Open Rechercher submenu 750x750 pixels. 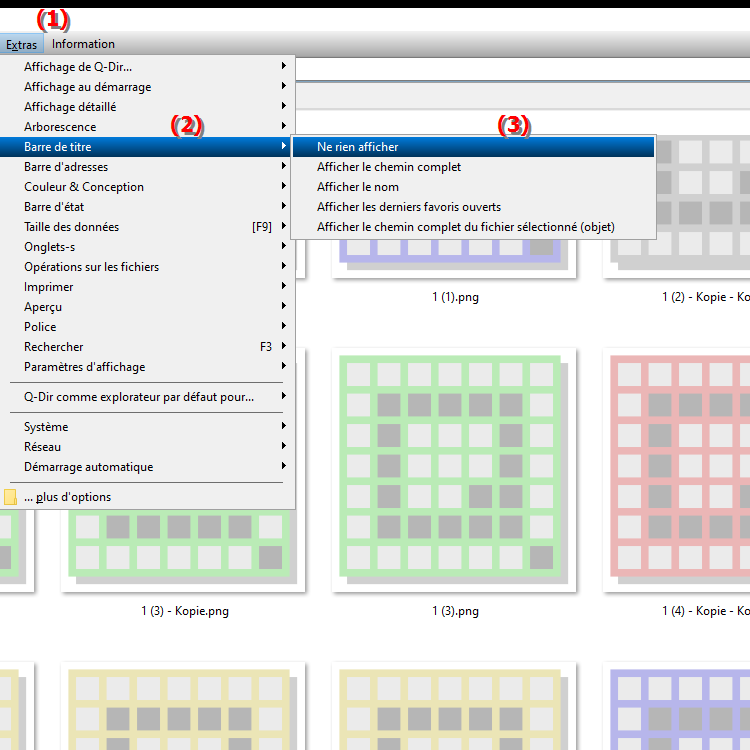[x=147, y=347]
